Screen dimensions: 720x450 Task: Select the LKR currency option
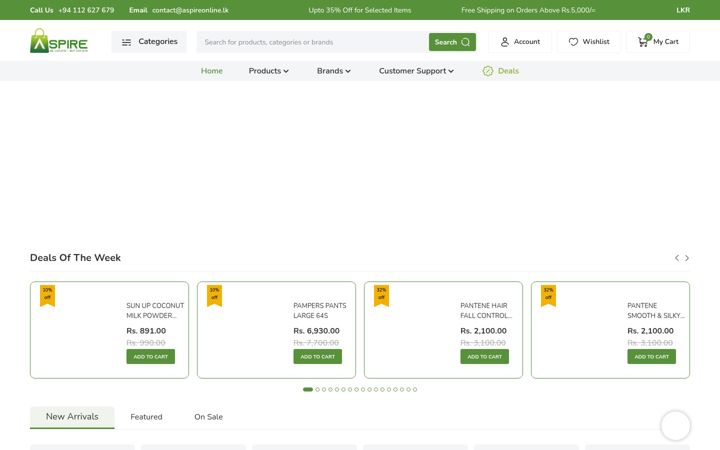coord(683,10)
